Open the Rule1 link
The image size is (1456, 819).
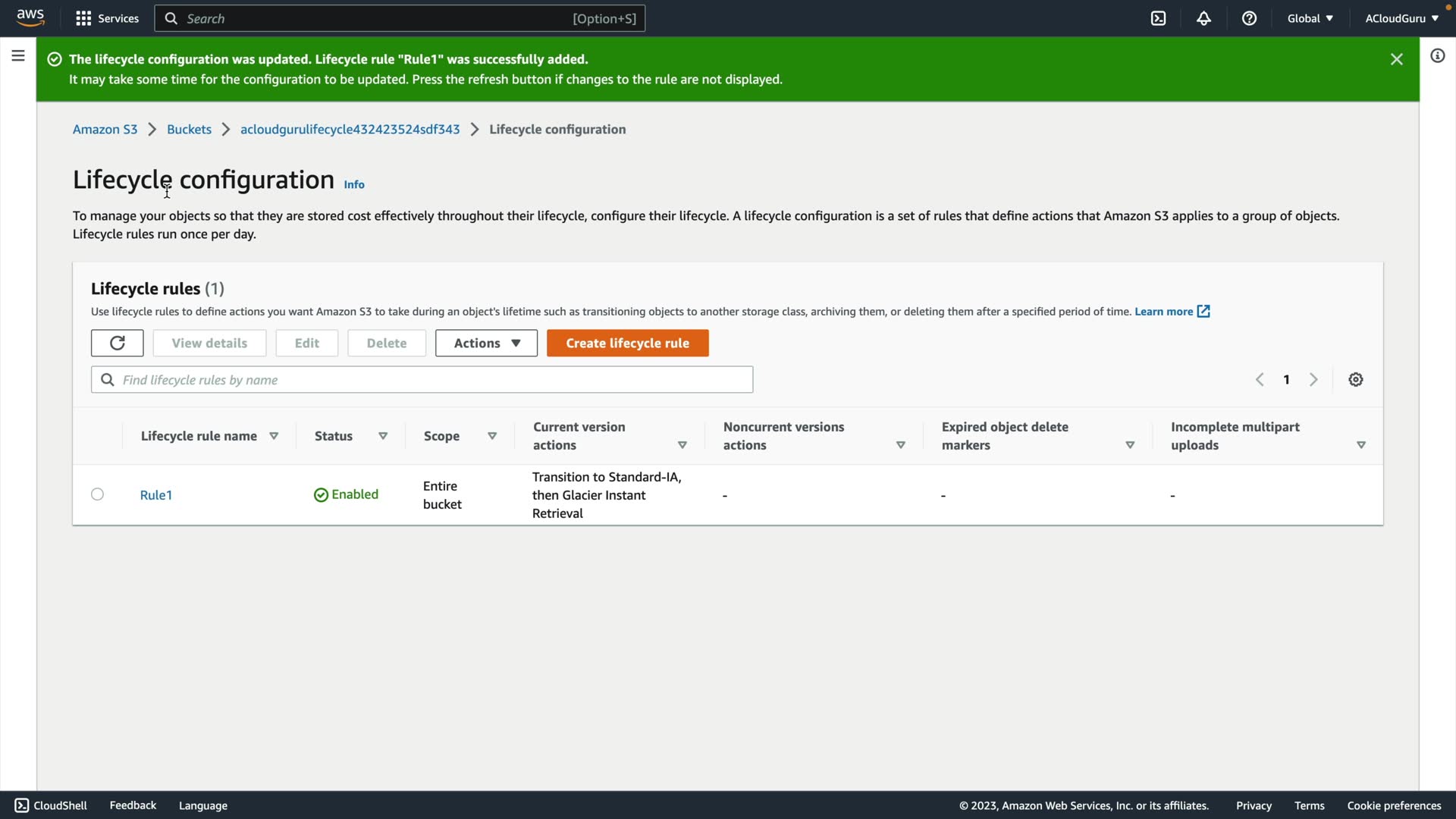click(x=156, y=494)
